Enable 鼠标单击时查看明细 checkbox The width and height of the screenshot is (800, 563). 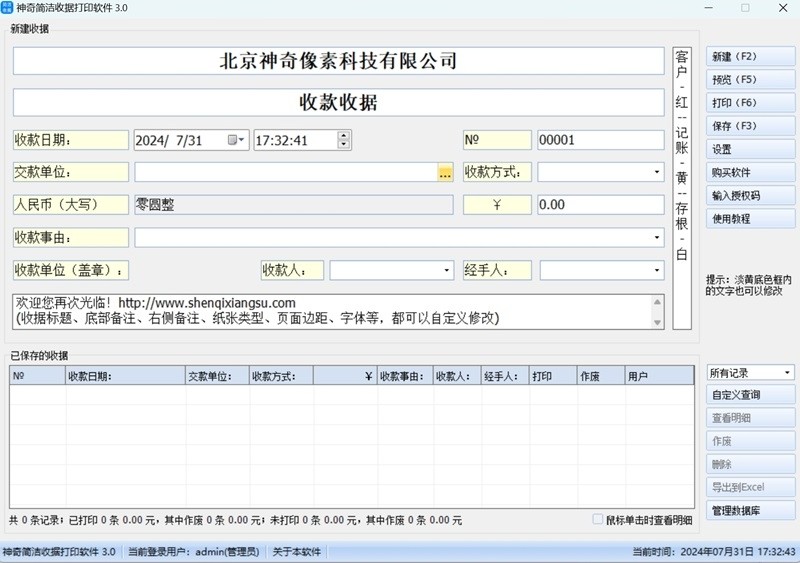(598, 520)
